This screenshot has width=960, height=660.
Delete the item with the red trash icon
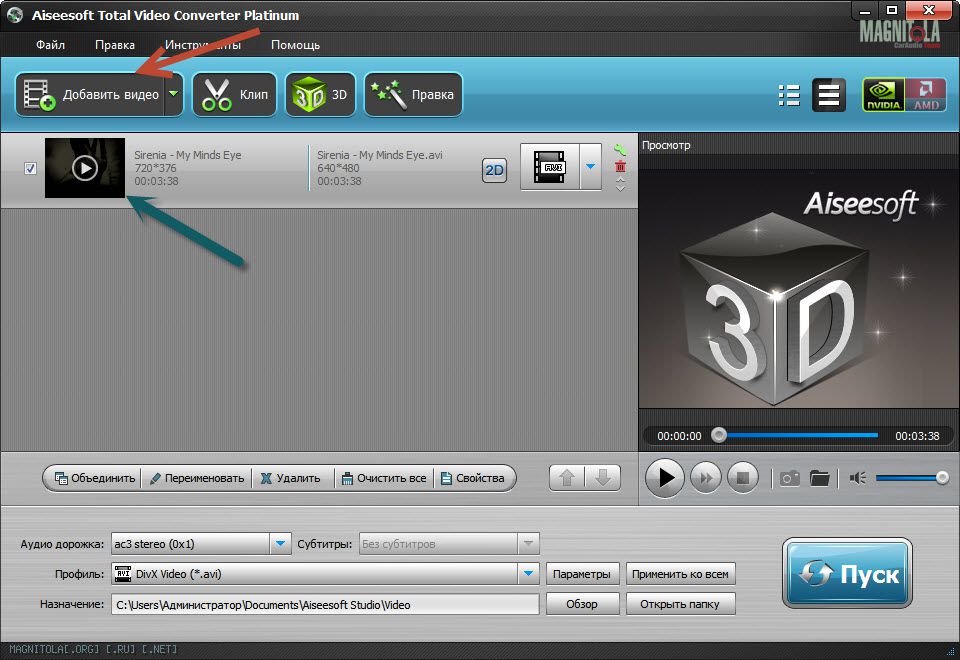coord(620,167)
